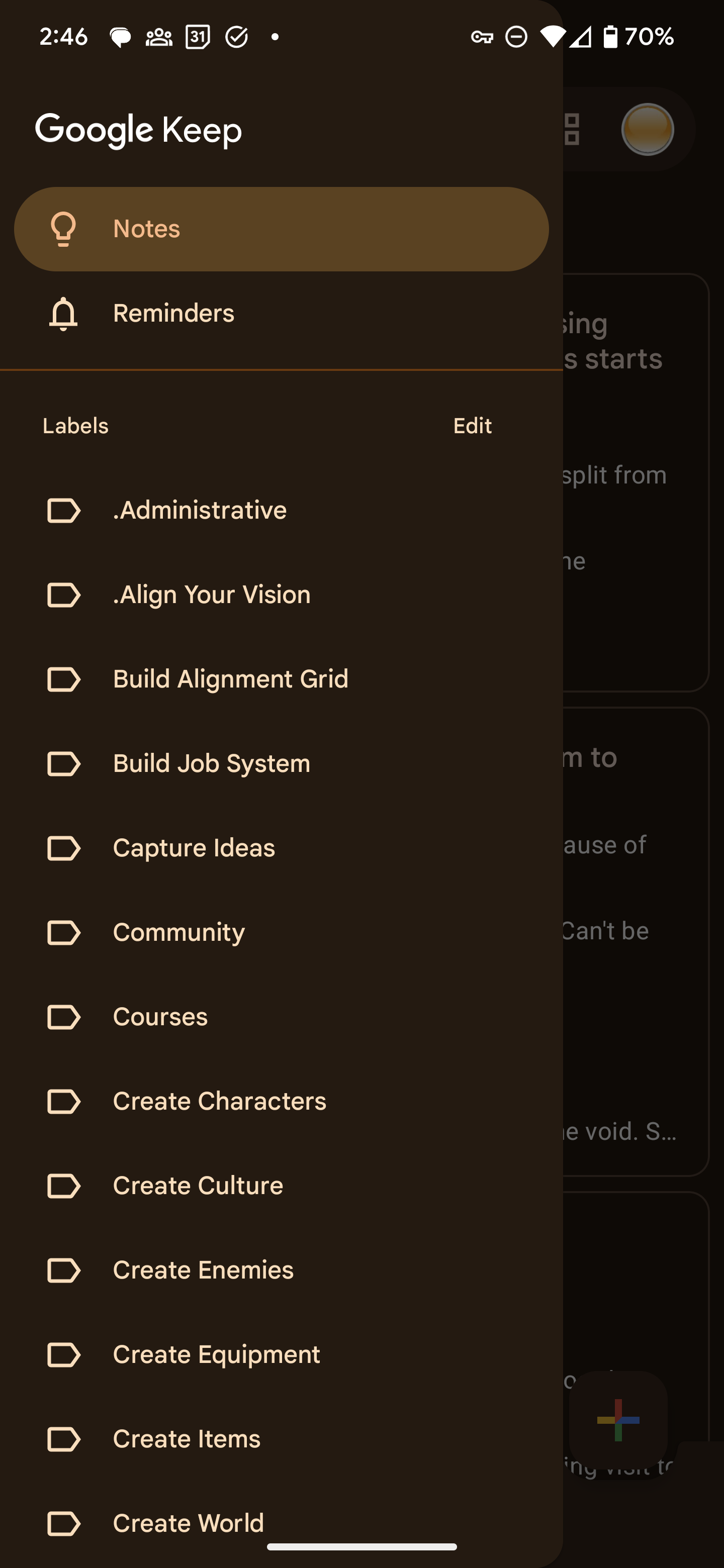Select the Create Enemies label
The width and height of the screenshot is (724, 1568).
pos(203,1270)
